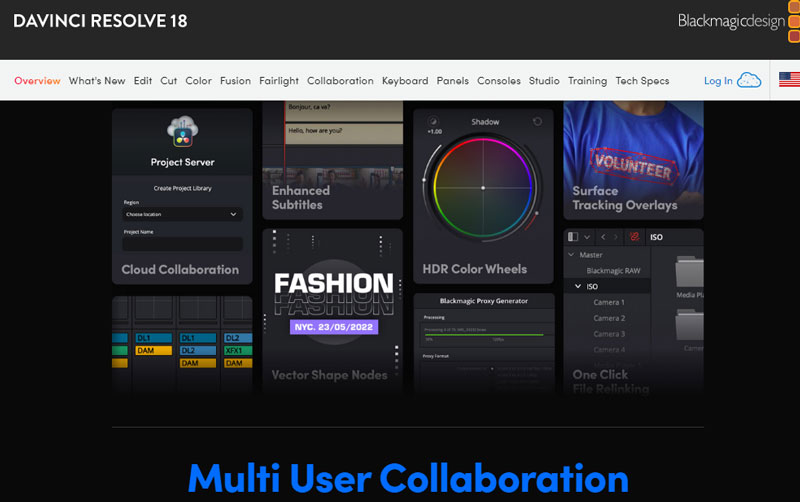Click the back navigation arrow in media pool
Screen dimensions: 800x502
tap(603, 237)
